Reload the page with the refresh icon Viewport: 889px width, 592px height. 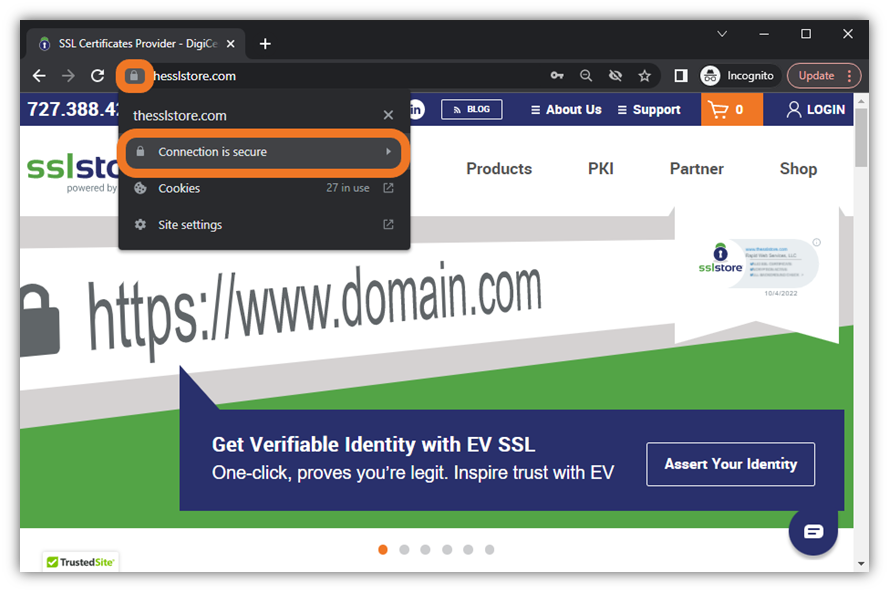click(98, 76)
